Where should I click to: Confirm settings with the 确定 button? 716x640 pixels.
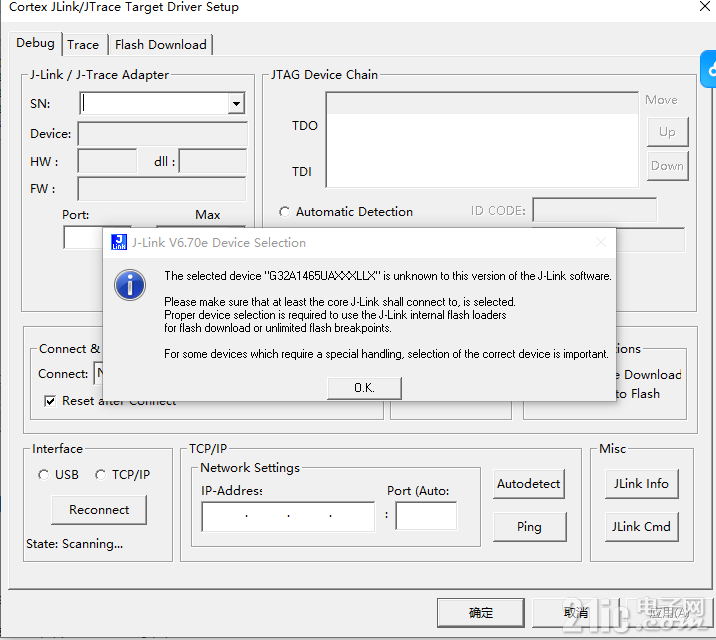pos(480,613)
